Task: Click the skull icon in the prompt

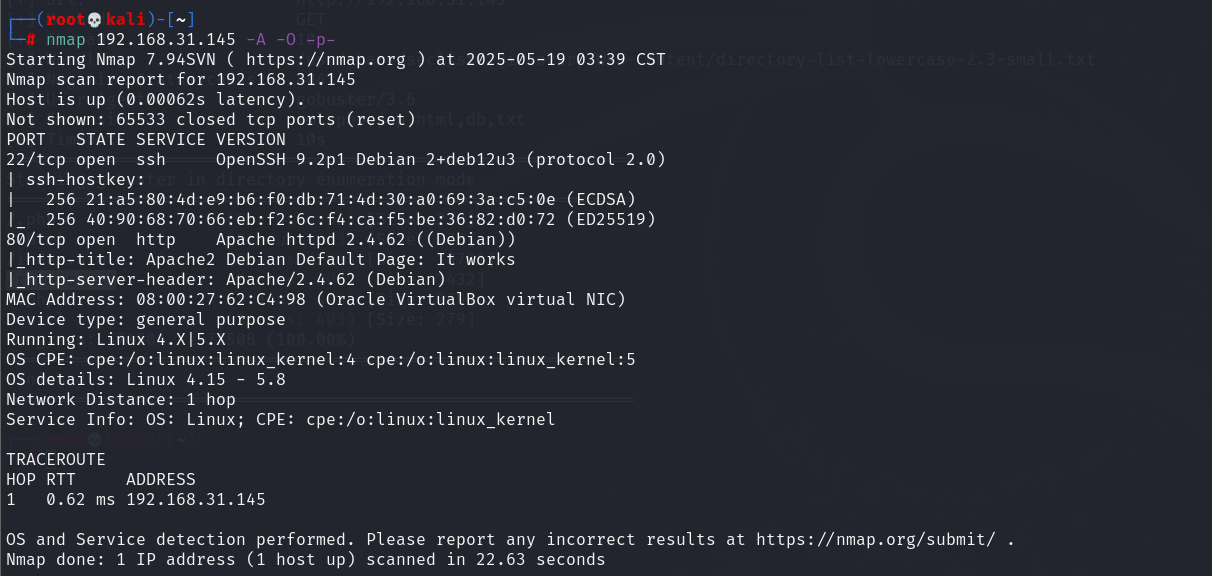Action: pyautogui.click(x=92, y=19)
